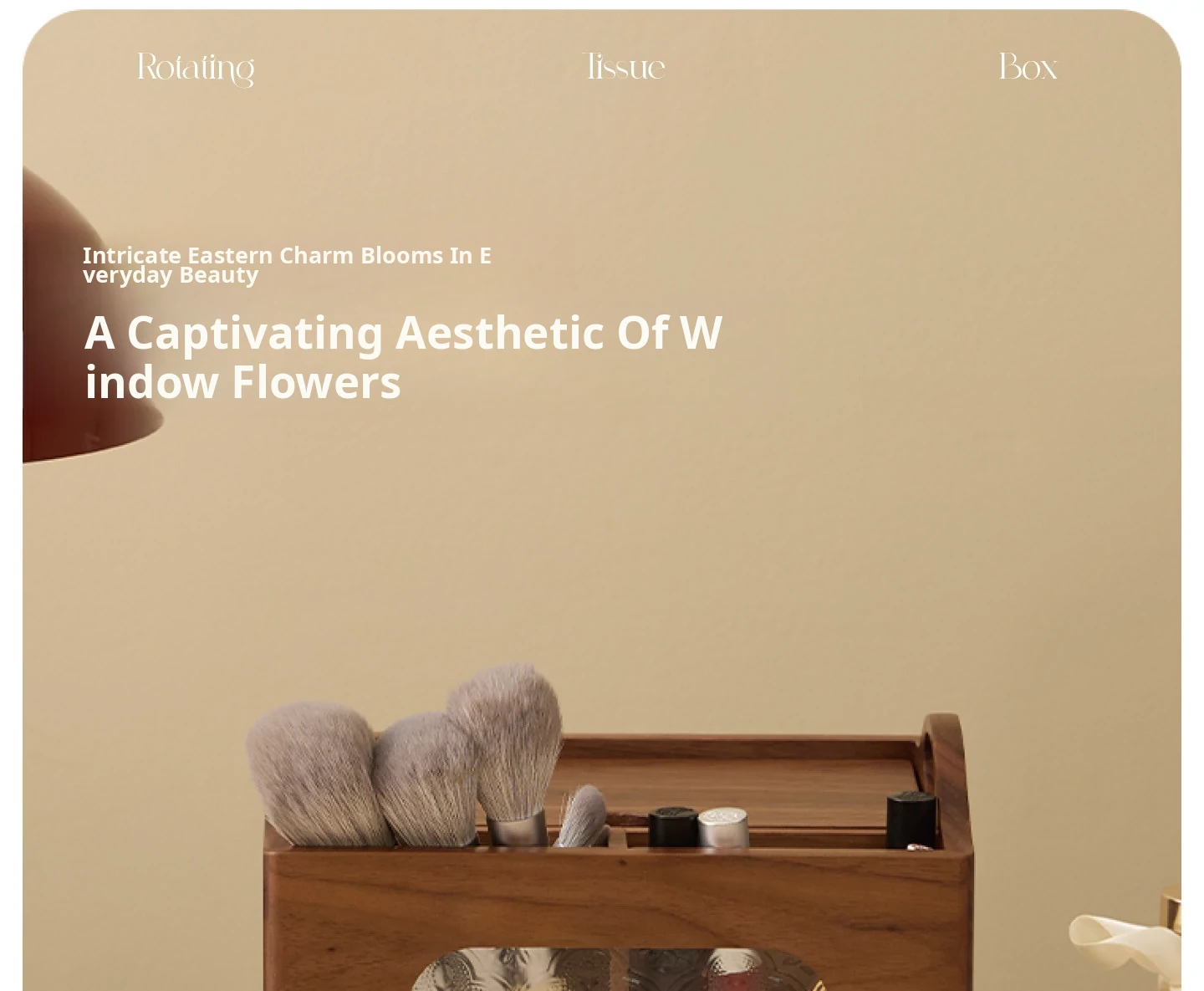Screen dimensions: 1204x991
Task: Select the "Intricate Eastern Charm" subheading text
Action: [287, 264]
